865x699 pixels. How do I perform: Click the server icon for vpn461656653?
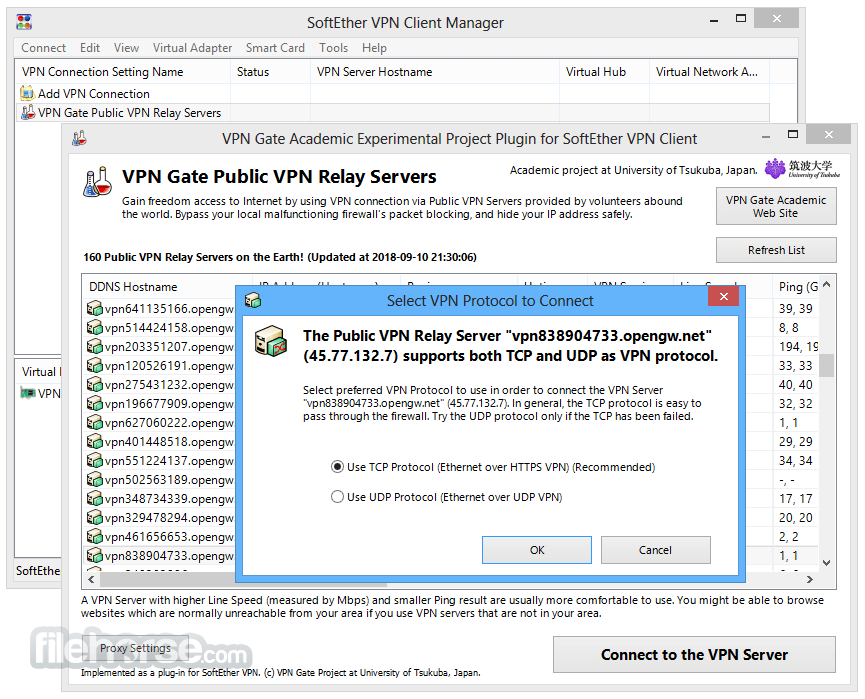coord(94,537)
